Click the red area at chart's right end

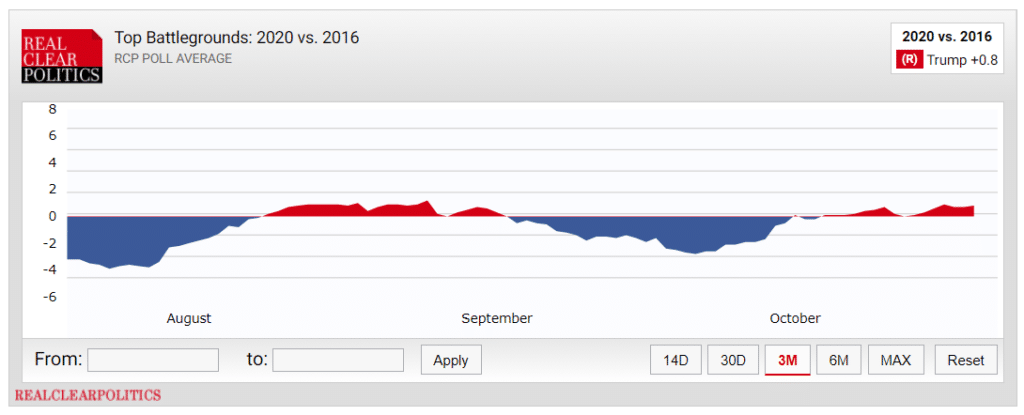[940, 210]
